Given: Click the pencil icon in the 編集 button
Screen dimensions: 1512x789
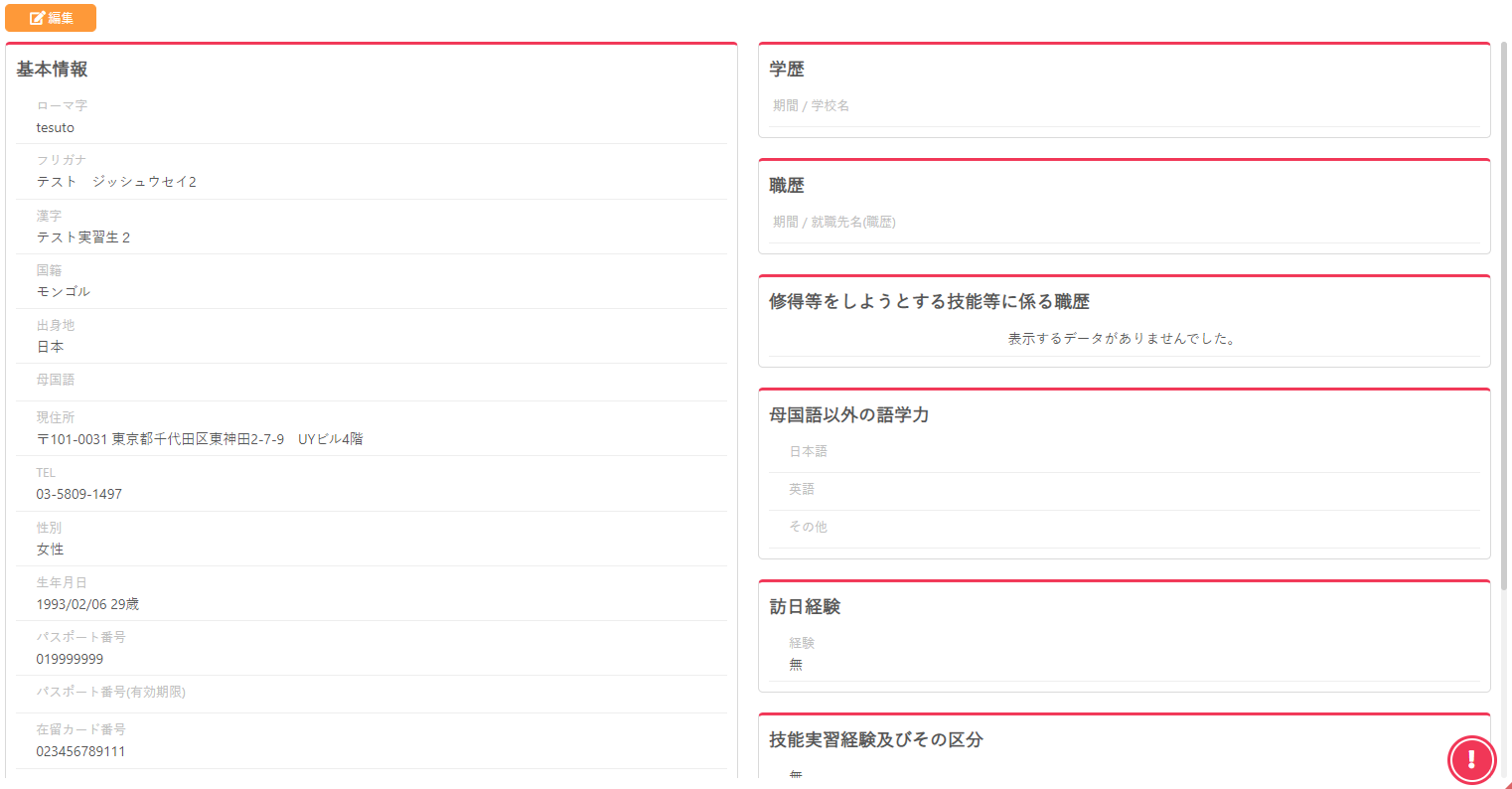Looking at the screenshot, I should click(x=37, y=18).
